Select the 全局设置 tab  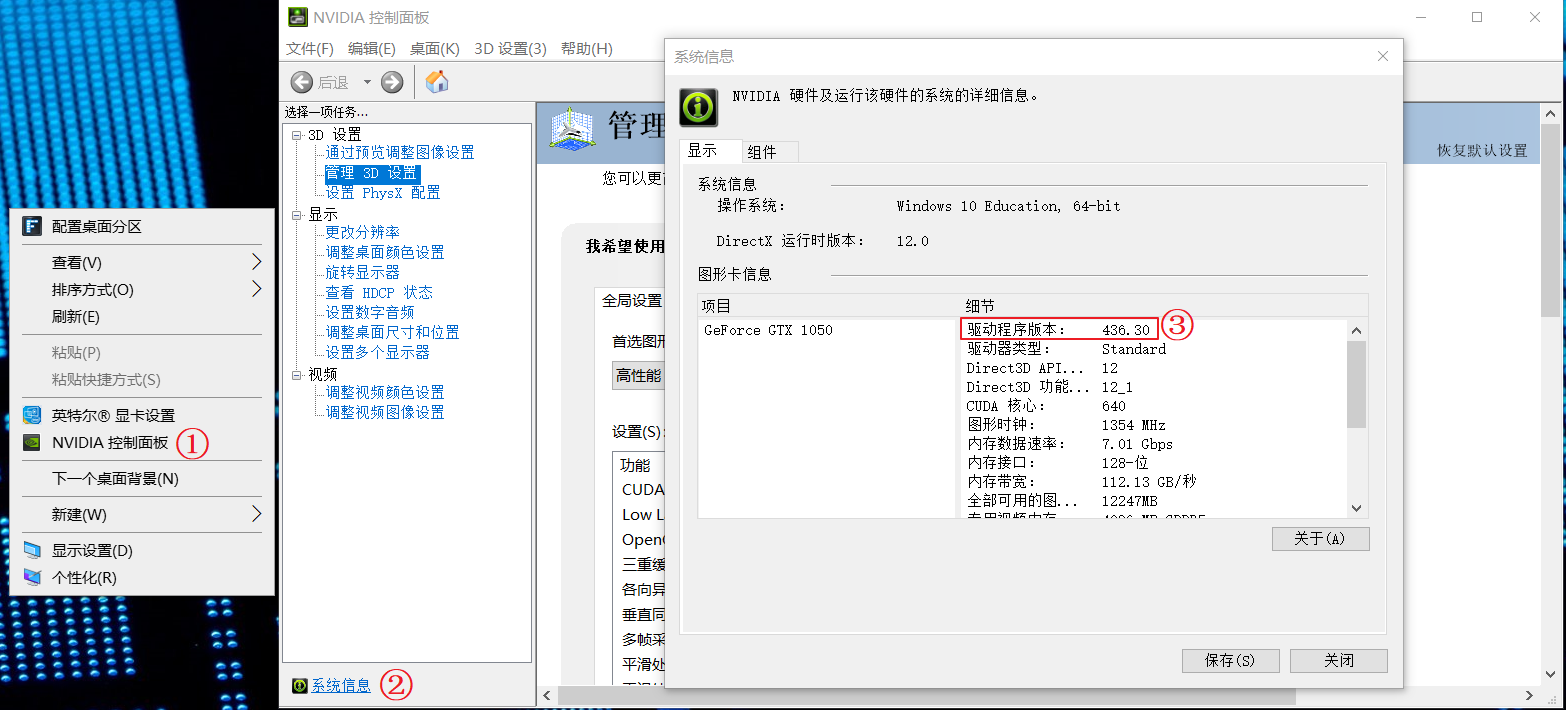[632, 300]
